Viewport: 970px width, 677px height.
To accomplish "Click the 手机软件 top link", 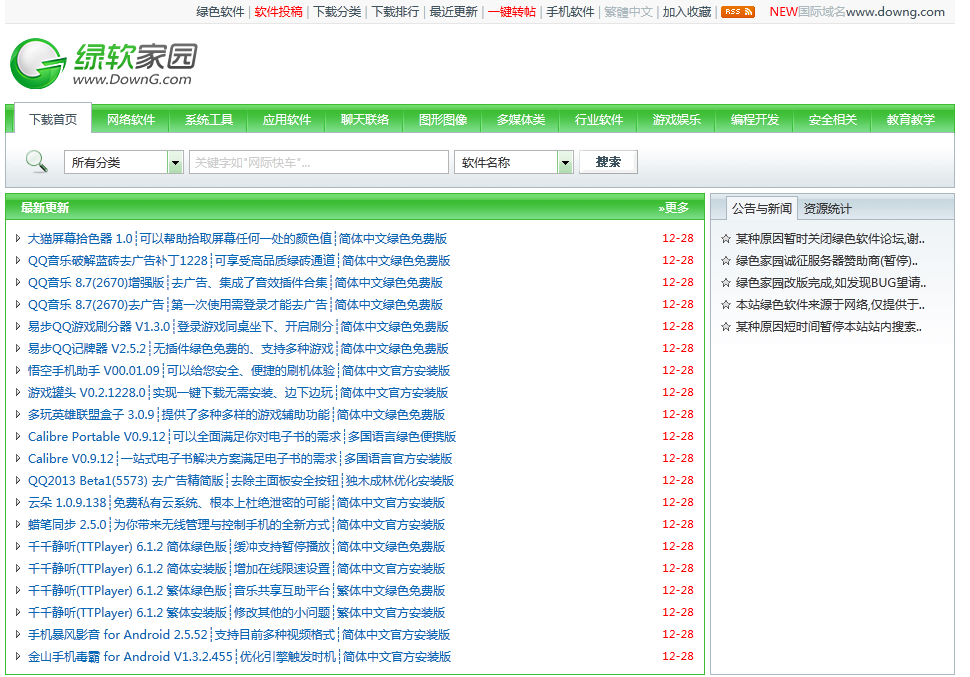I will pyautogui.click(x=570, y=12).
